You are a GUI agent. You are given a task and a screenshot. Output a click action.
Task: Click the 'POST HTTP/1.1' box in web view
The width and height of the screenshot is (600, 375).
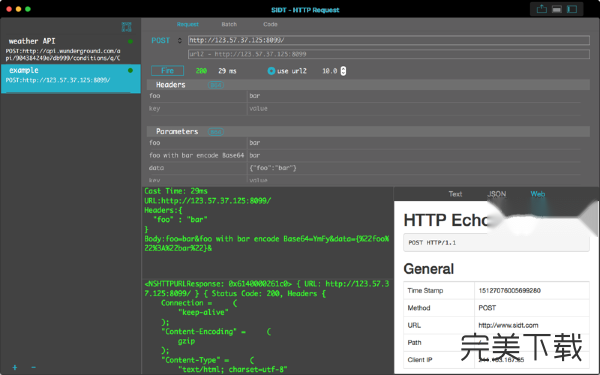[496, 243]
